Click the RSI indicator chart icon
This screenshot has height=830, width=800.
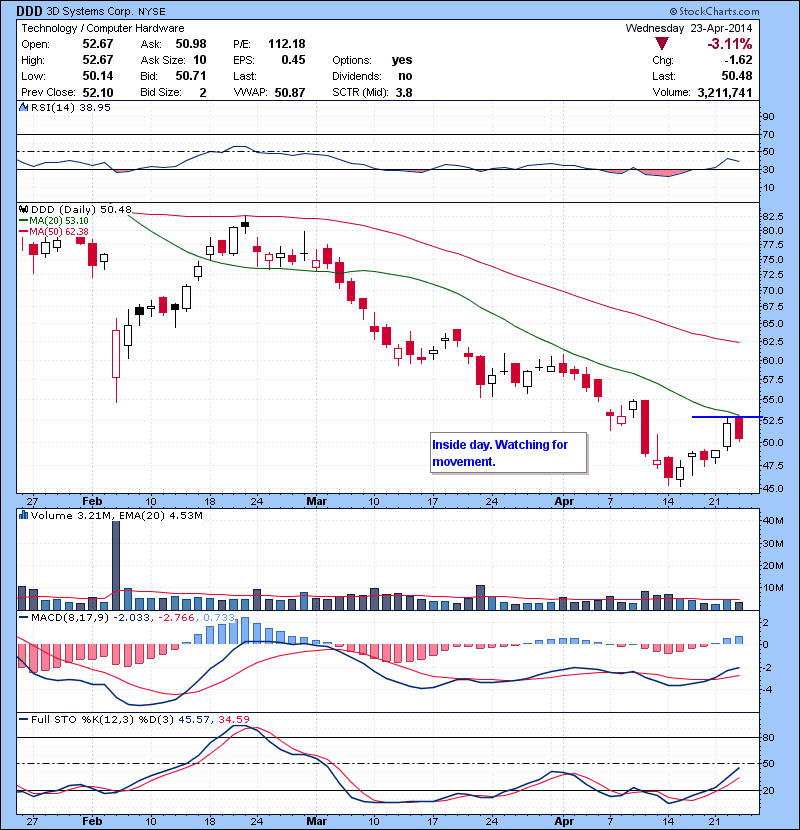coord(23,107)
